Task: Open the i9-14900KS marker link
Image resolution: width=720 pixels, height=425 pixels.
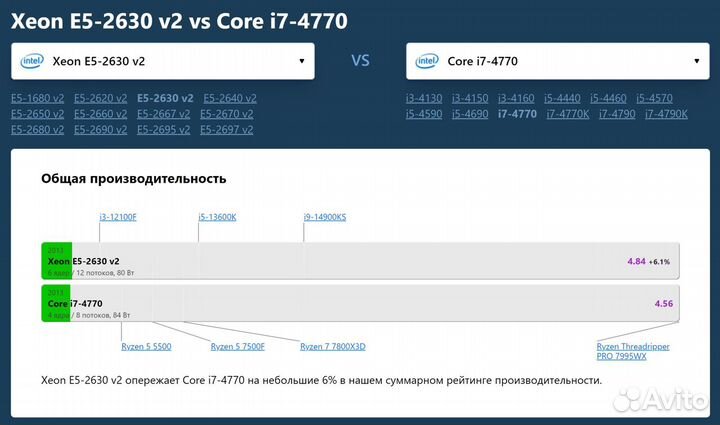Action: click(325, 217)
